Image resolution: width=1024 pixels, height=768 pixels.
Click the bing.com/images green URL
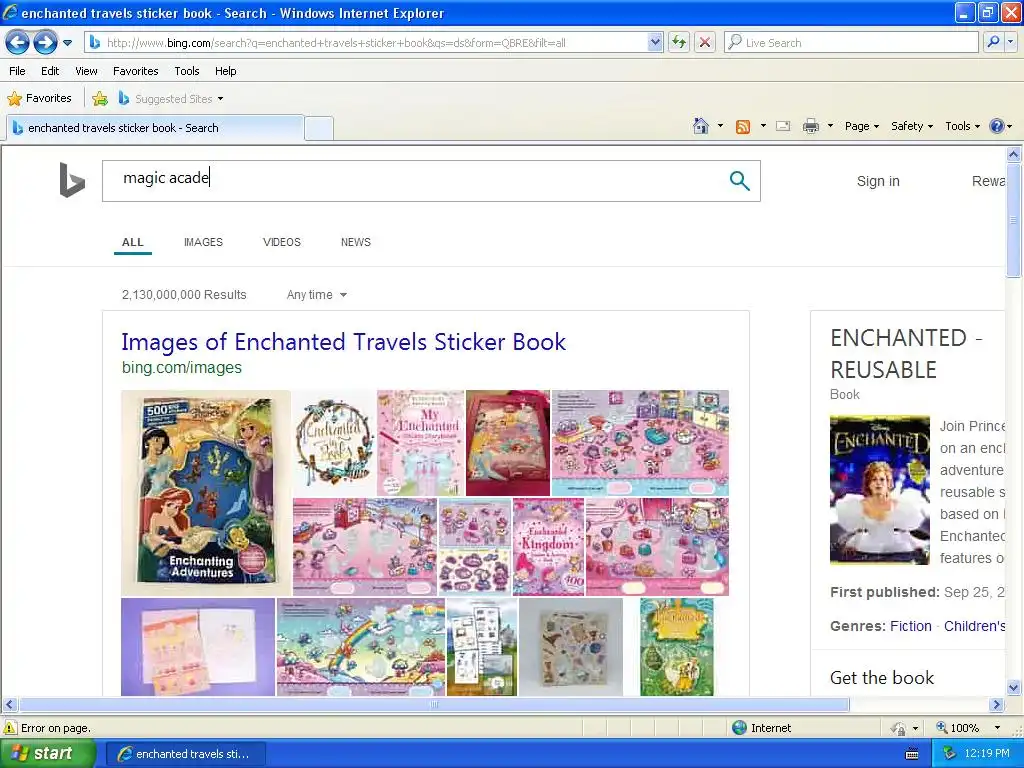(182, 367)
